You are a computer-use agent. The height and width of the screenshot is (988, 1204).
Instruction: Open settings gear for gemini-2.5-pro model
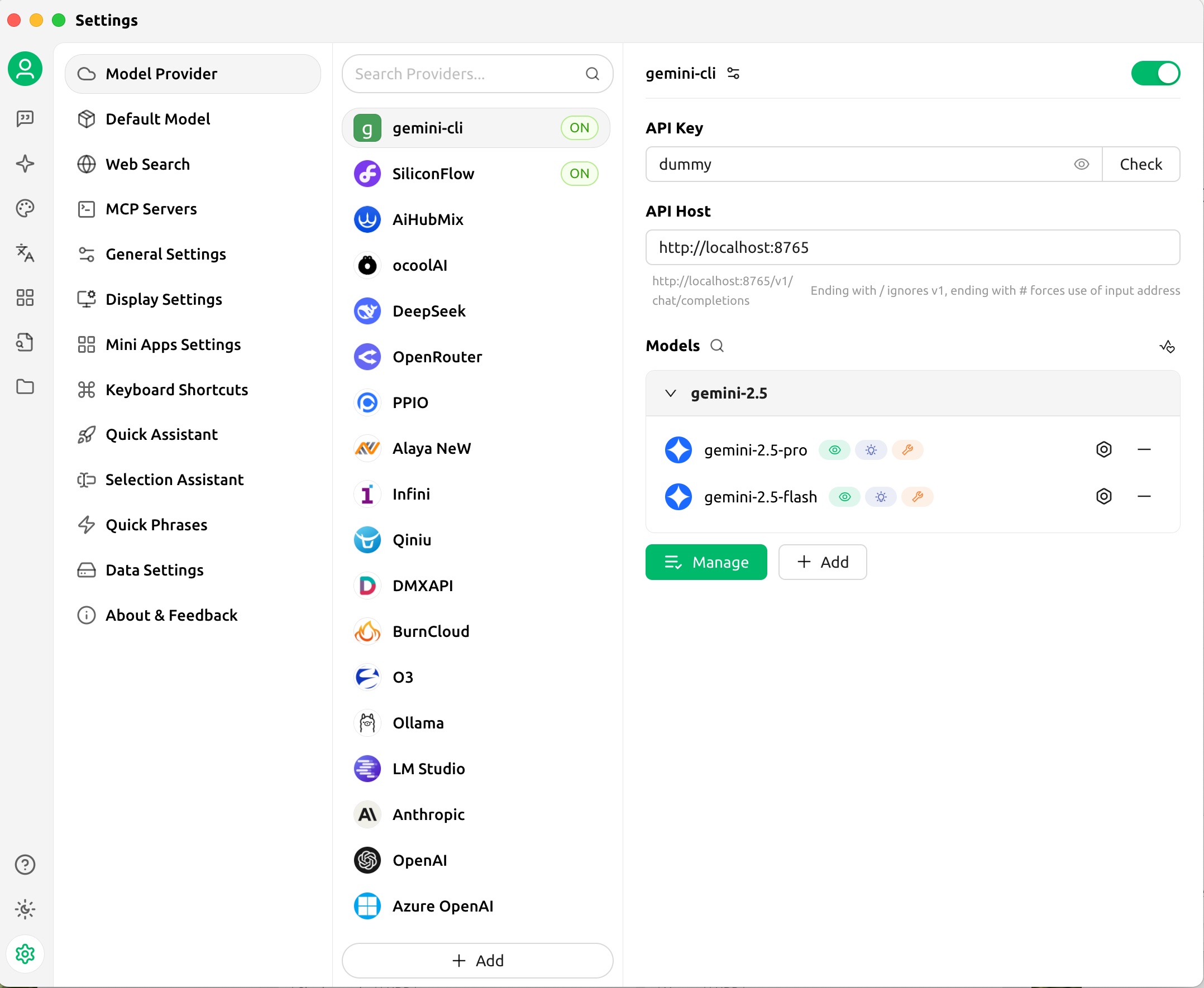click(1103, 449)
